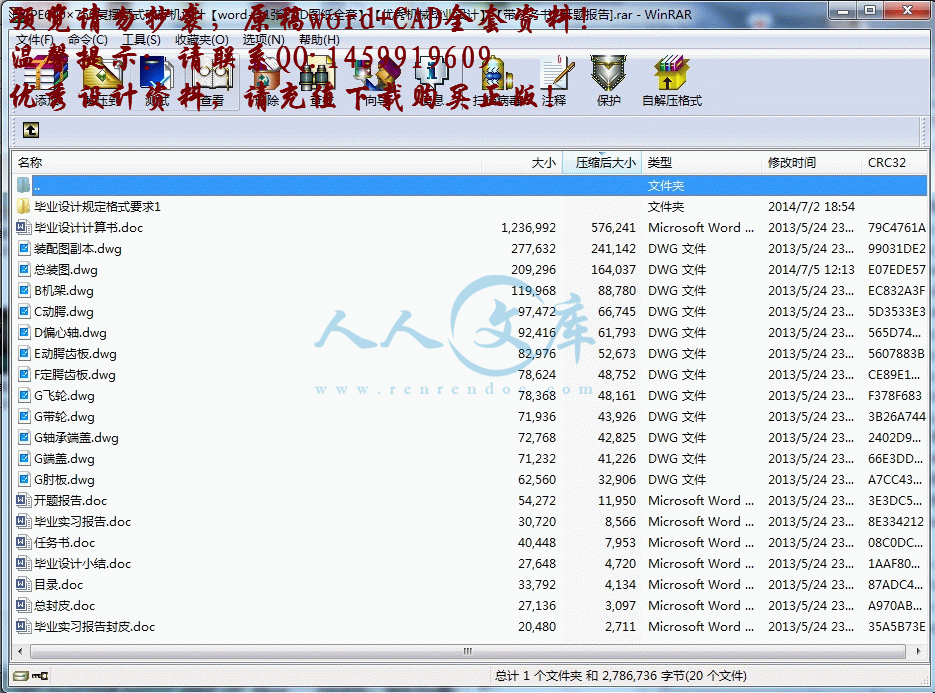Screen dimensions: 935x693
Task: Open the 命令(C) menu
Action: pyautogui.click(x=88, y=39)
